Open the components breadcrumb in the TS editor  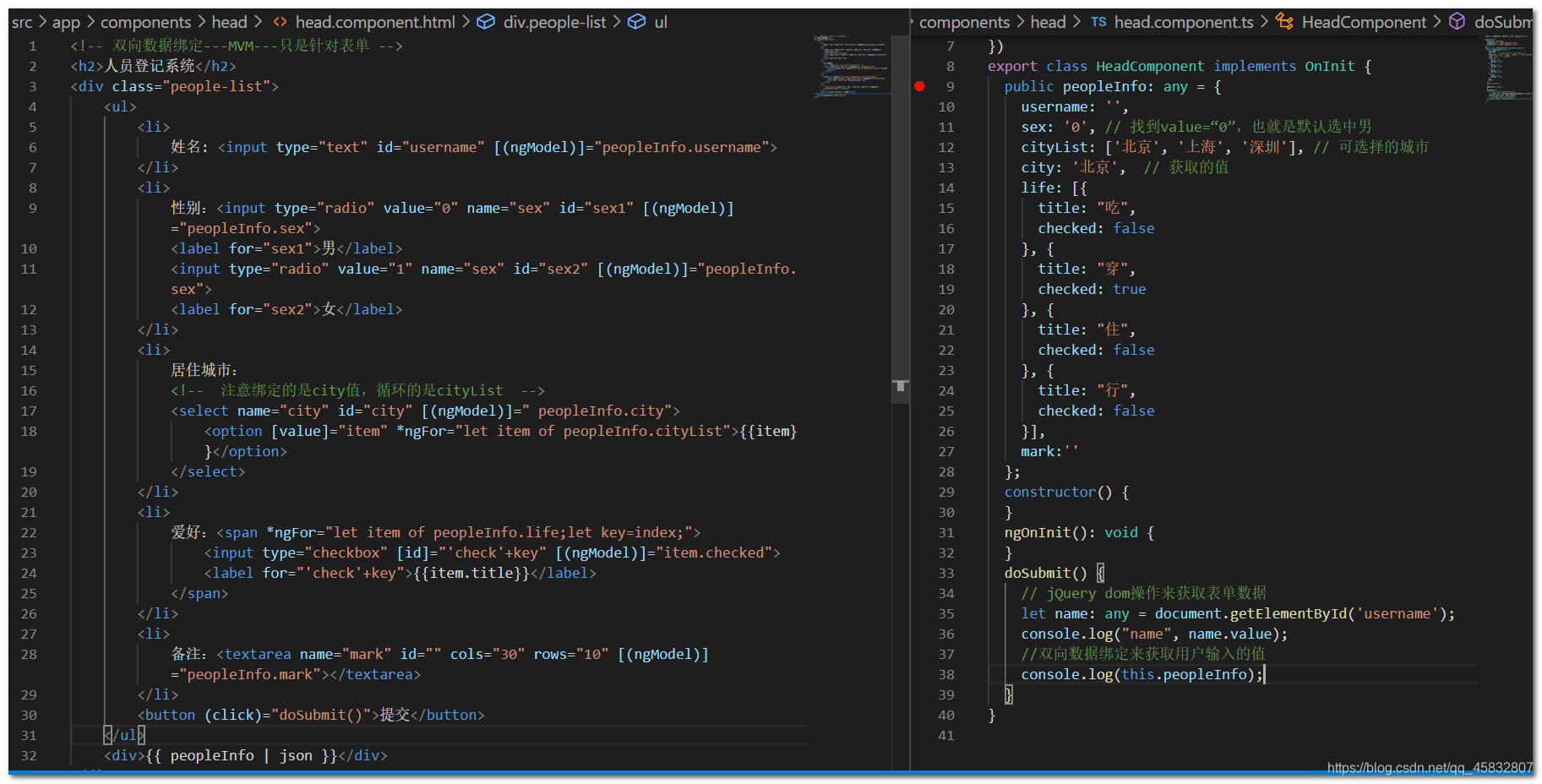click(x=964, y=22)
